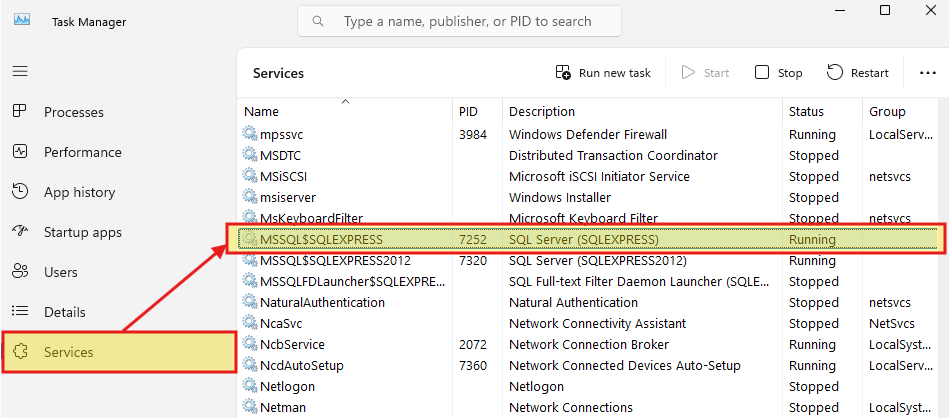Click Windows Installer description
This screenshot has height=418, width=949.
[560, 197]
